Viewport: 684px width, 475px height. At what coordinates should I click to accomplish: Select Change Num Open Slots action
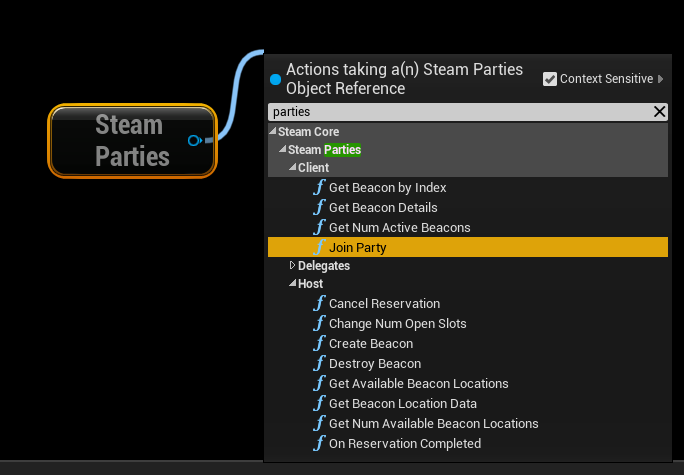pyautogui.click(x=397, y=324)
